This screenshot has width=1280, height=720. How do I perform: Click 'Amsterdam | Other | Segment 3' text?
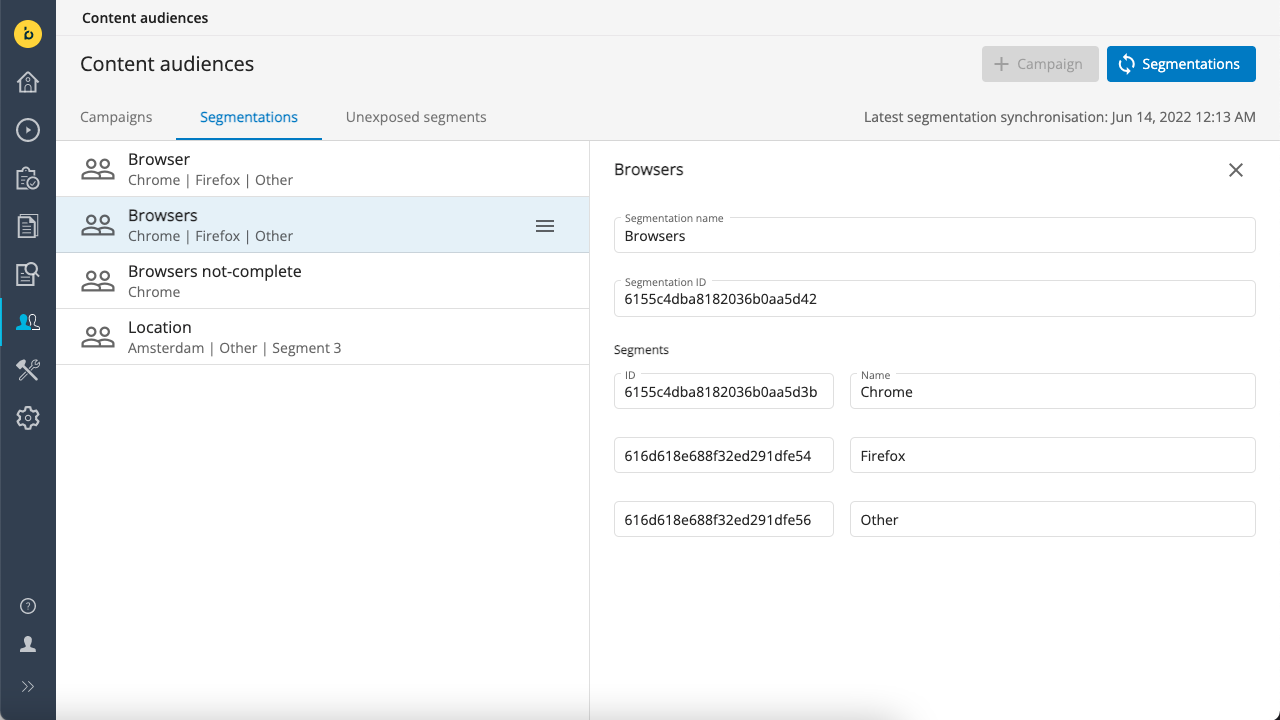[x=235, y=348]
